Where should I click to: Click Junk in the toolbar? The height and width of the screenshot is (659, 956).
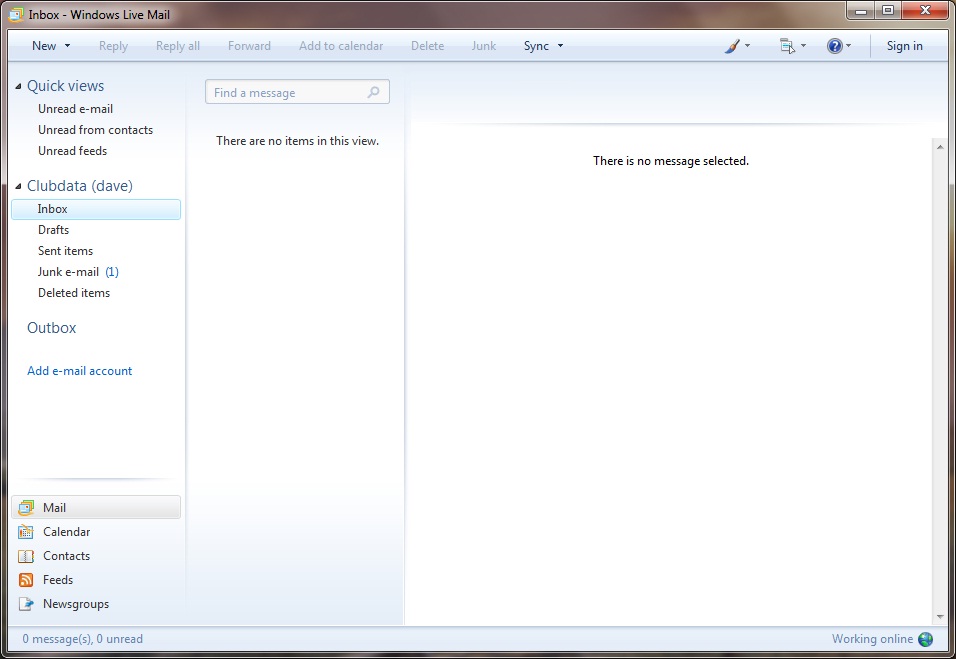pos(483,46)
